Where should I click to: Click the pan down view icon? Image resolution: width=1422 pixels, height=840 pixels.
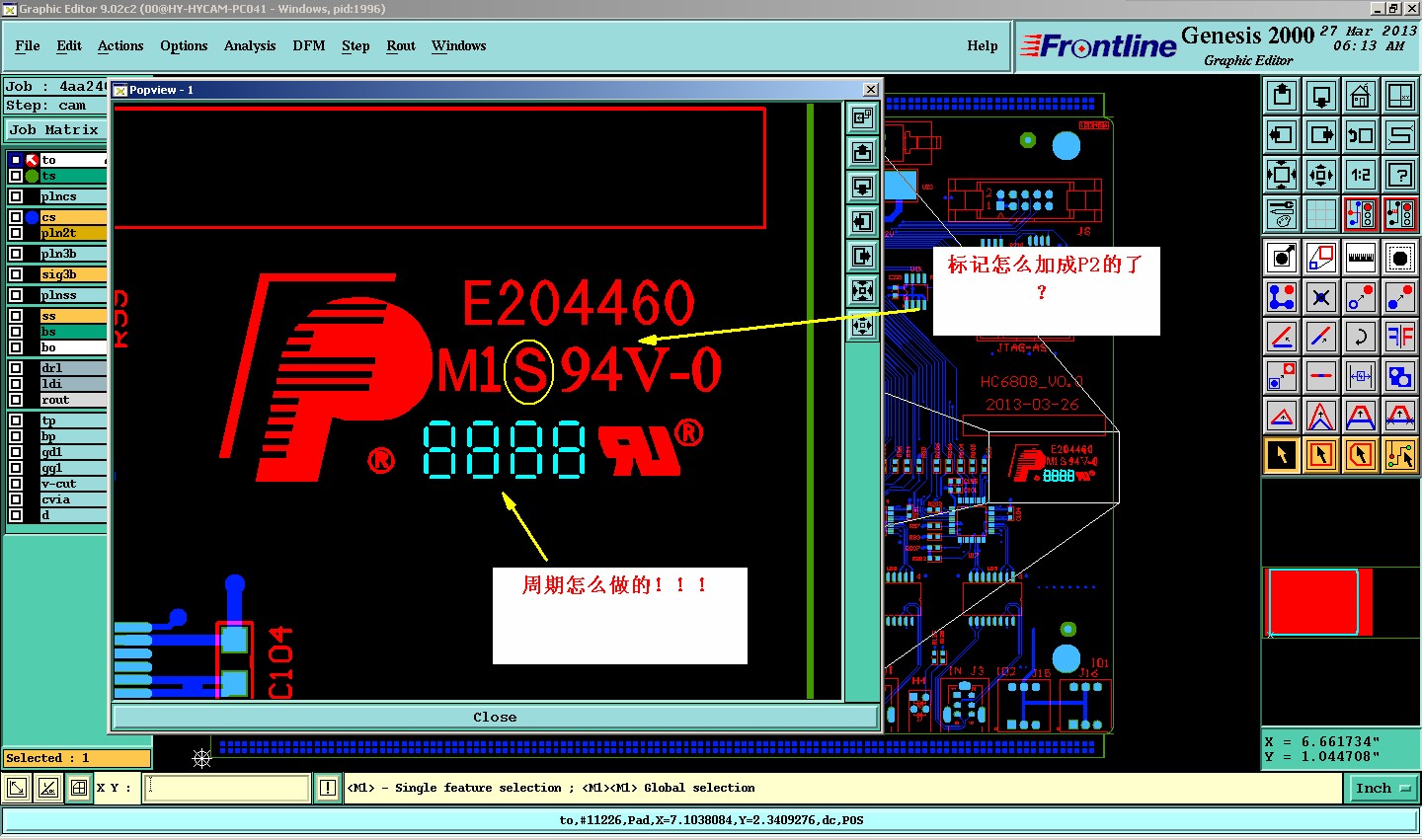[1321, 96]
